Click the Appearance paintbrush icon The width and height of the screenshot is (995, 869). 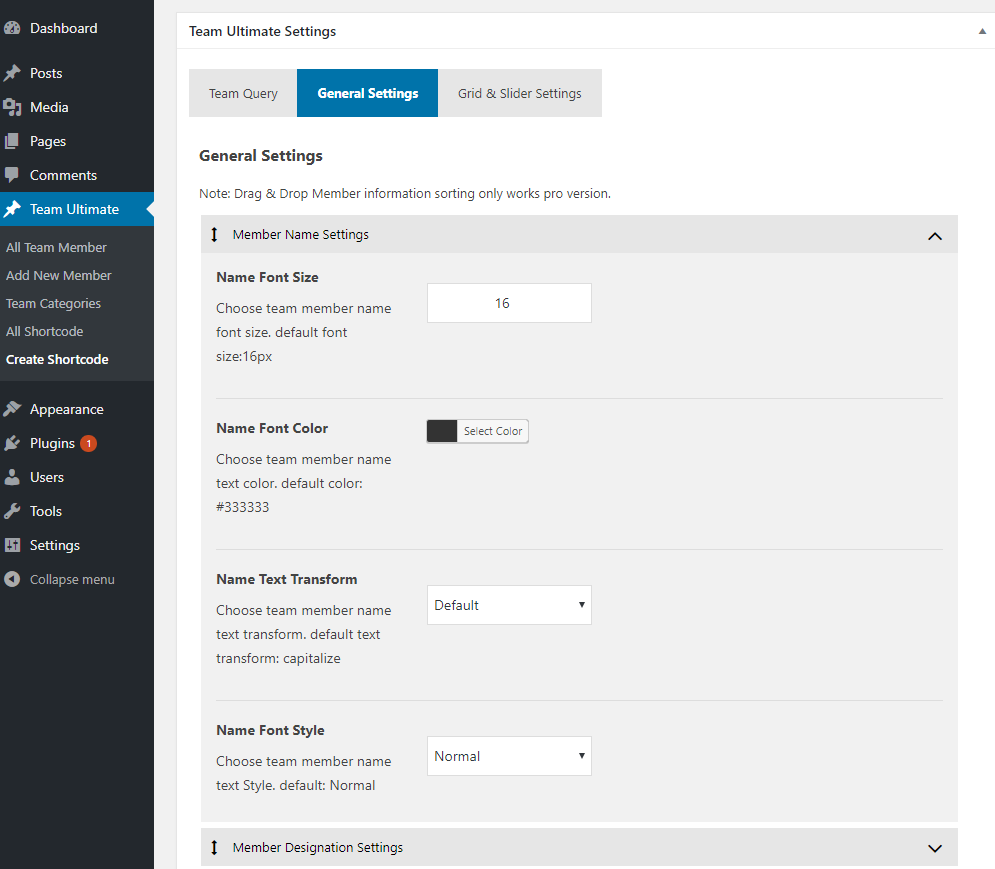tap(12, 409)
